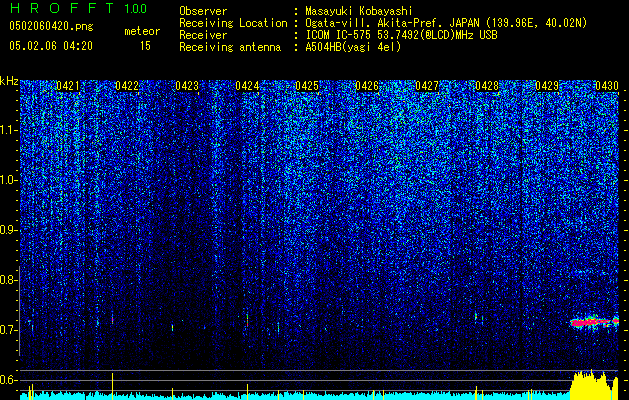Click the 0.6 kHz frequency axis label
Screen dimensions: 629x400
(x=8, y=380)
